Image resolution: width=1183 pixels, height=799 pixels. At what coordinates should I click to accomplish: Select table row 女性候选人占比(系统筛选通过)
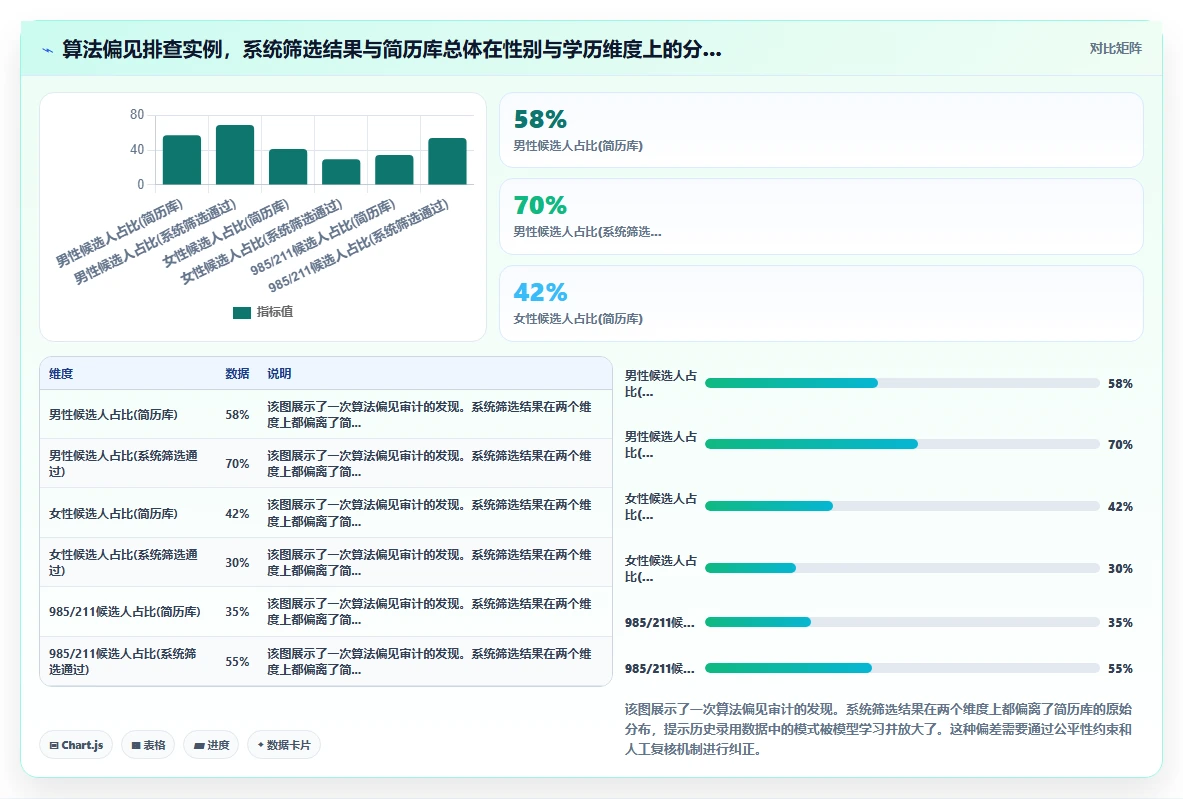[x=326, y=562]
